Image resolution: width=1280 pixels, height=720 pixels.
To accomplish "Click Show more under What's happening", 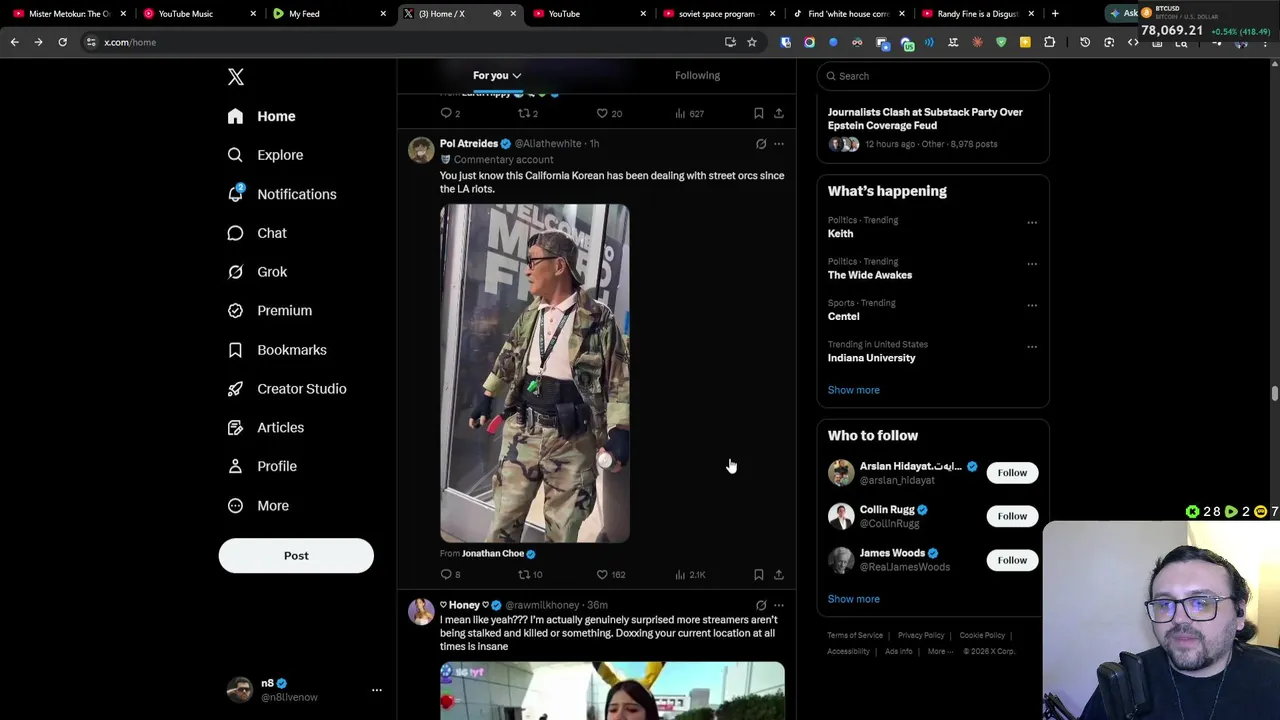I will (854, 390).
